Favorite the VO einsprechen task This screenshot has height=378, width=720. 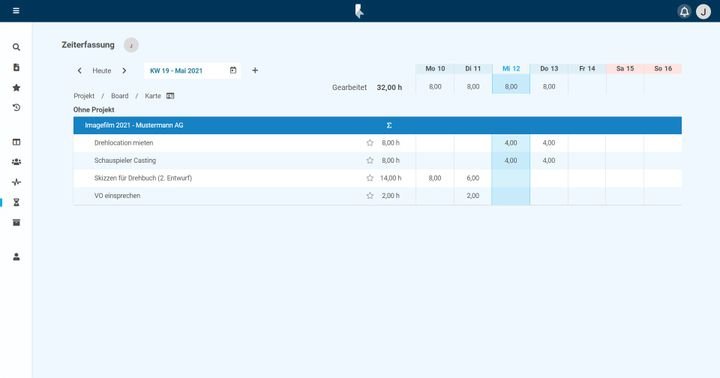click(370, 196)
